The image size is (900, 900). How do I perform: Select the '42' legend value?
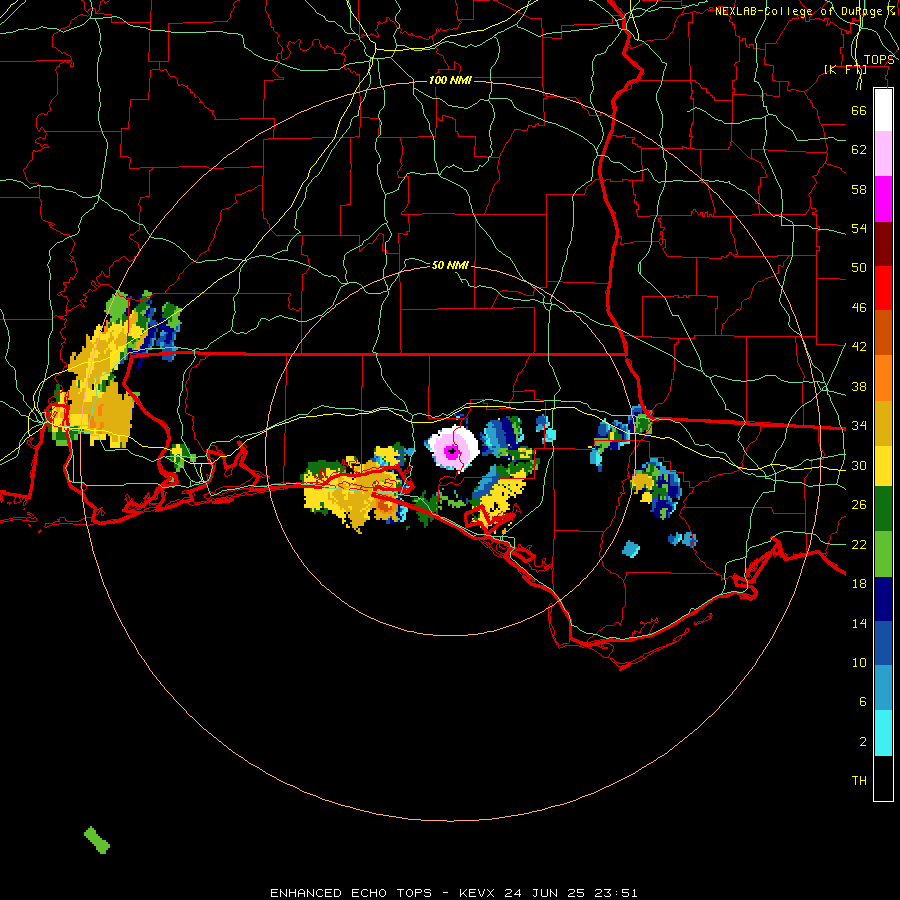tap(859, 347)
